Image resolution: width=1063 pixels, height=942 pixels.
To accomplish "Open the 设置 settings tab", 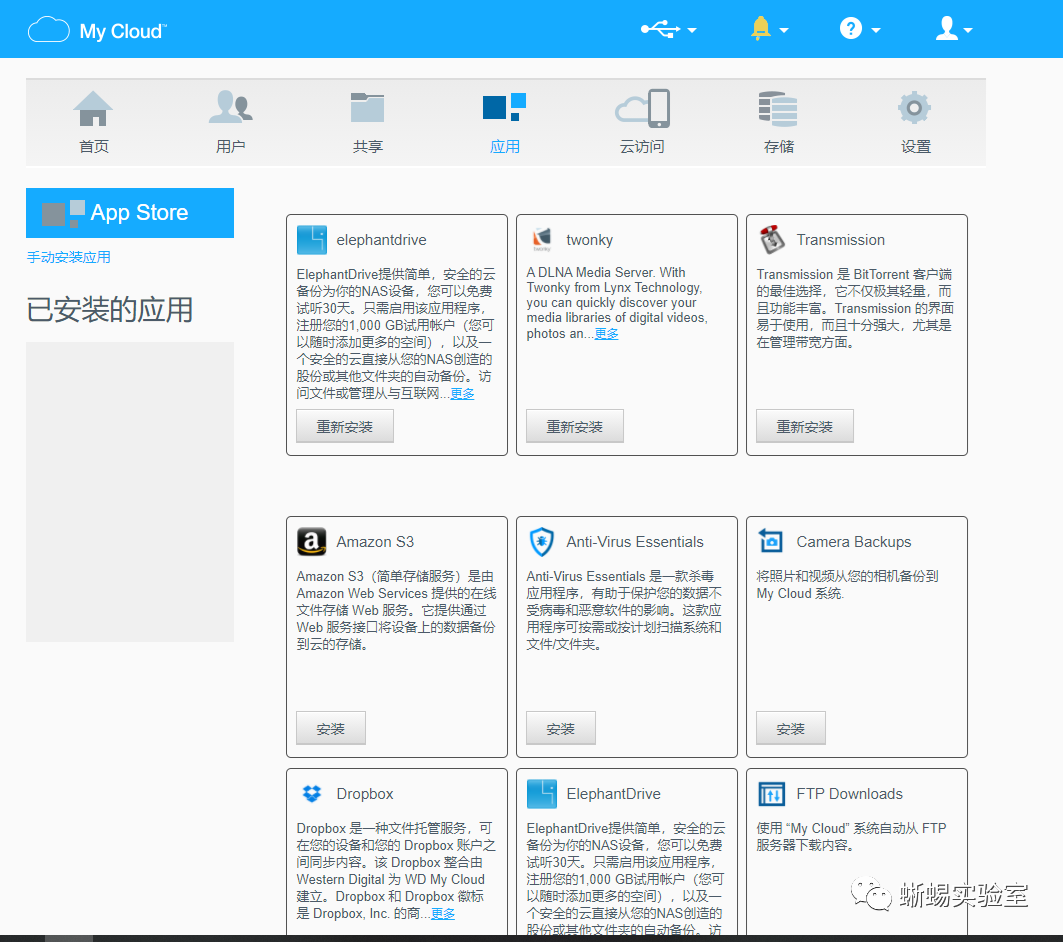I will 915,123.
